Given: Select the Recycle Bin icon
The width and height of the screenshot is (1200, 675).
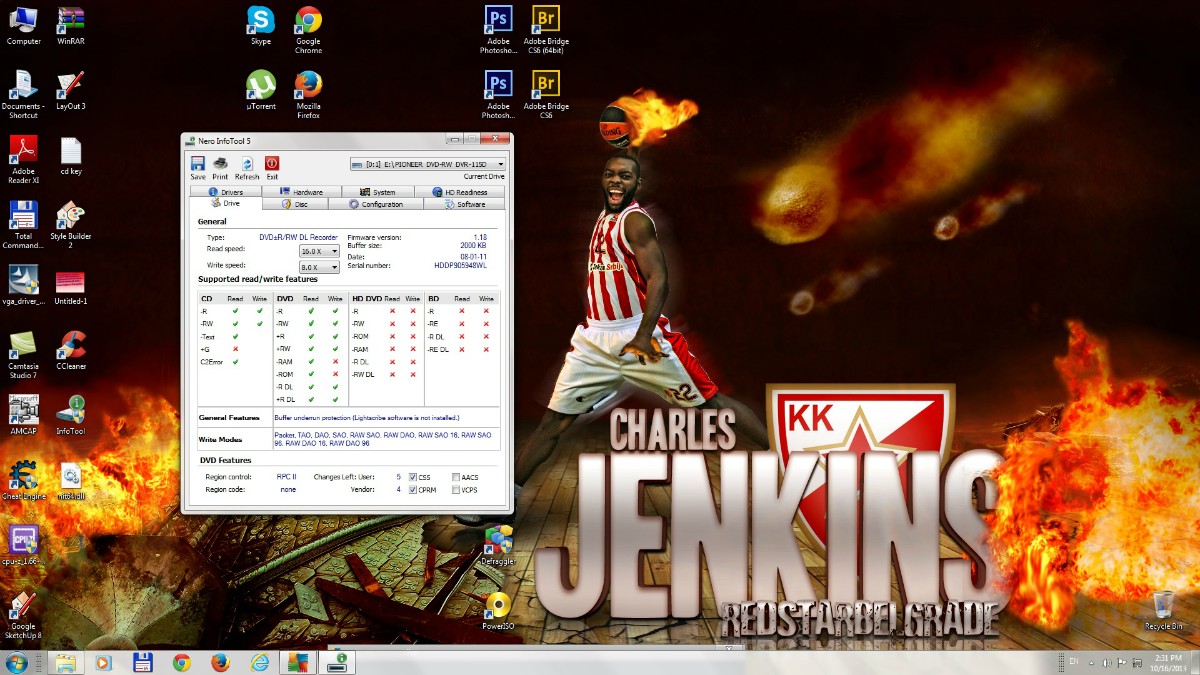Looking at the screenshot, I should (x=1164, y=610).
